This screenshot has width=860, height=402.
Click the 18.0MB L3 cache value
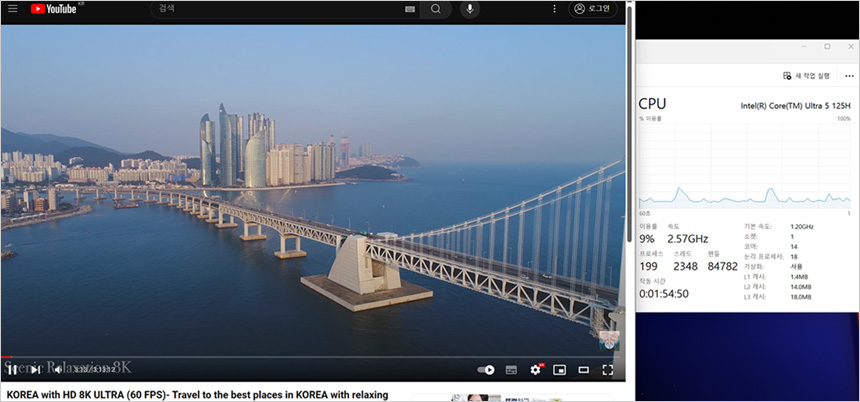click(800, 297)
